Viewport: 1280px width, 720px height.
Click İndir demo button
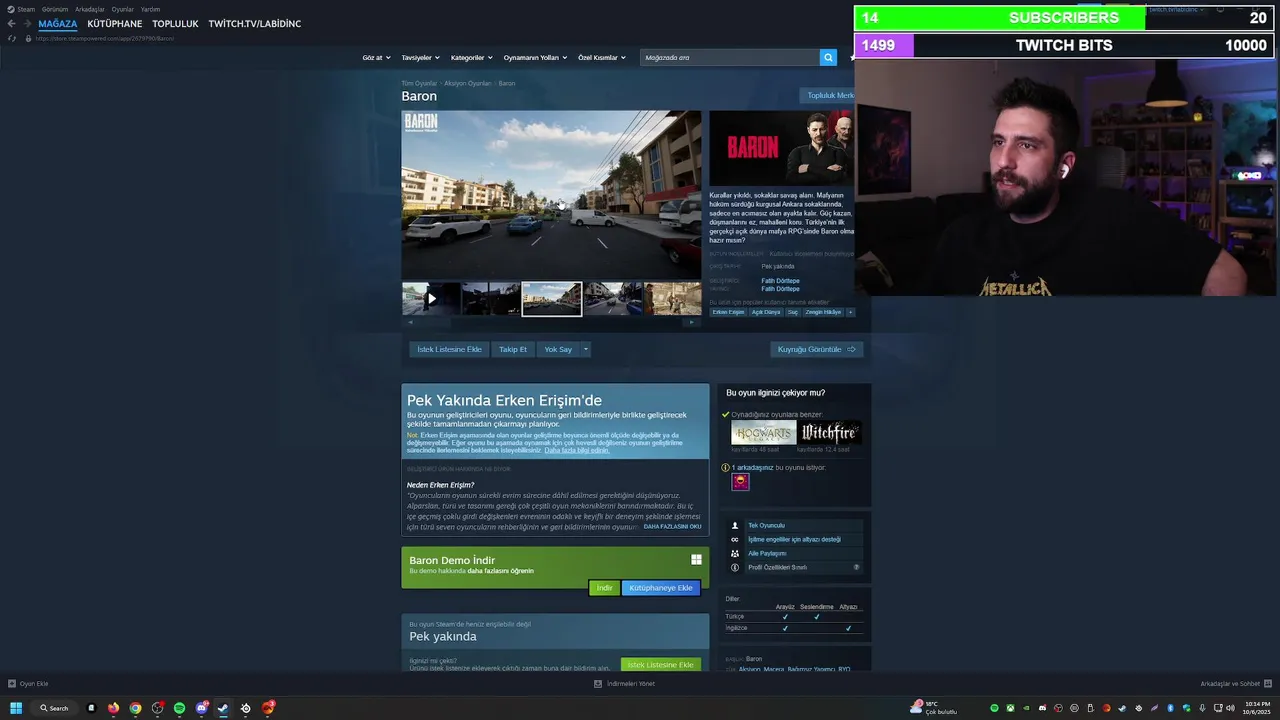point(604,588)
